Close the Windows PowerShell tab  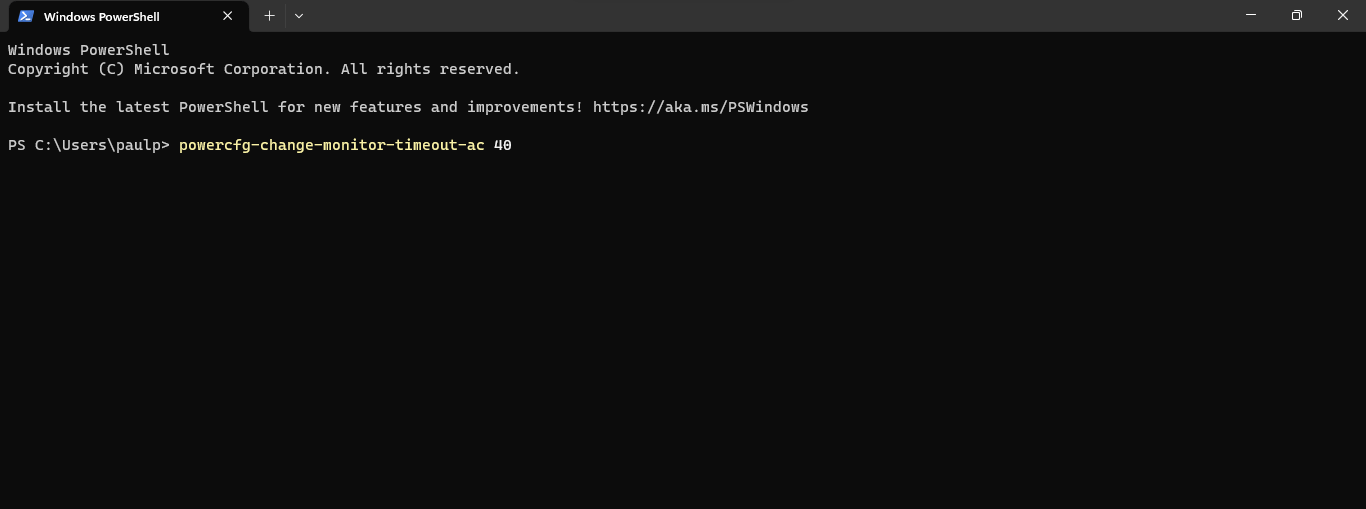point(228,16)
